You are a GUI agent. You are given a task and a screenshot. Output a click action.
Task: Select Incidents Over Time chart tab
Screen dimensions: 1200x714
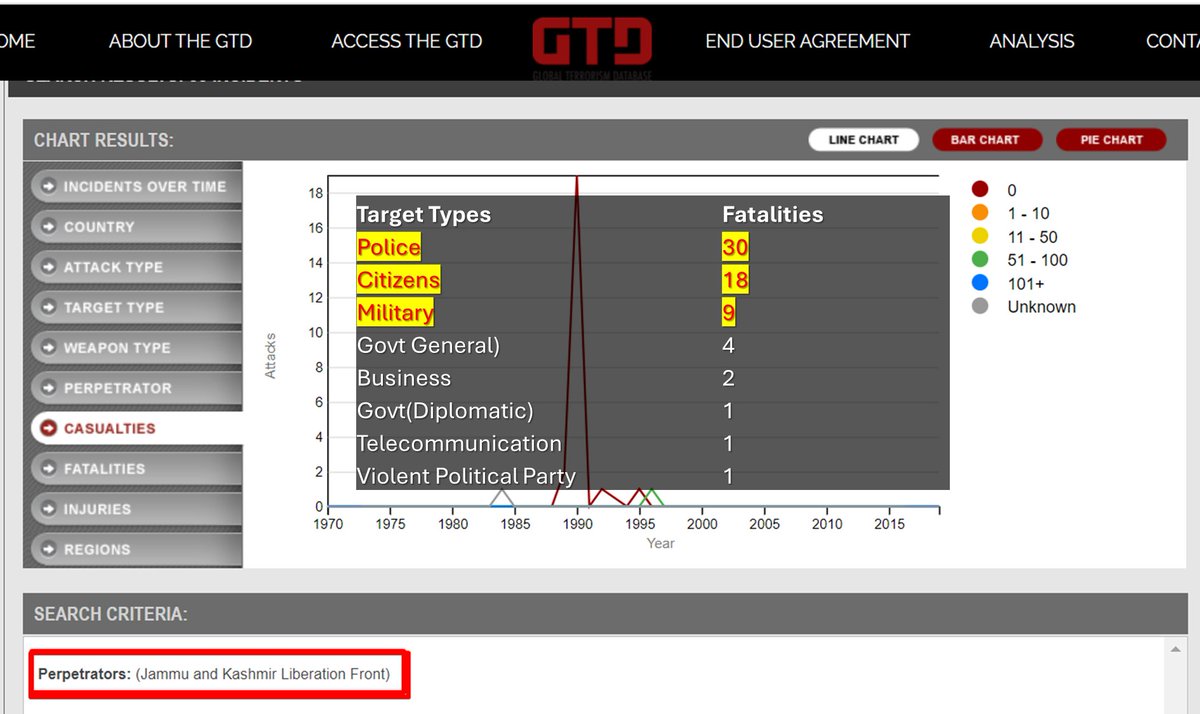pyautogui.click(x=136, y=186)
